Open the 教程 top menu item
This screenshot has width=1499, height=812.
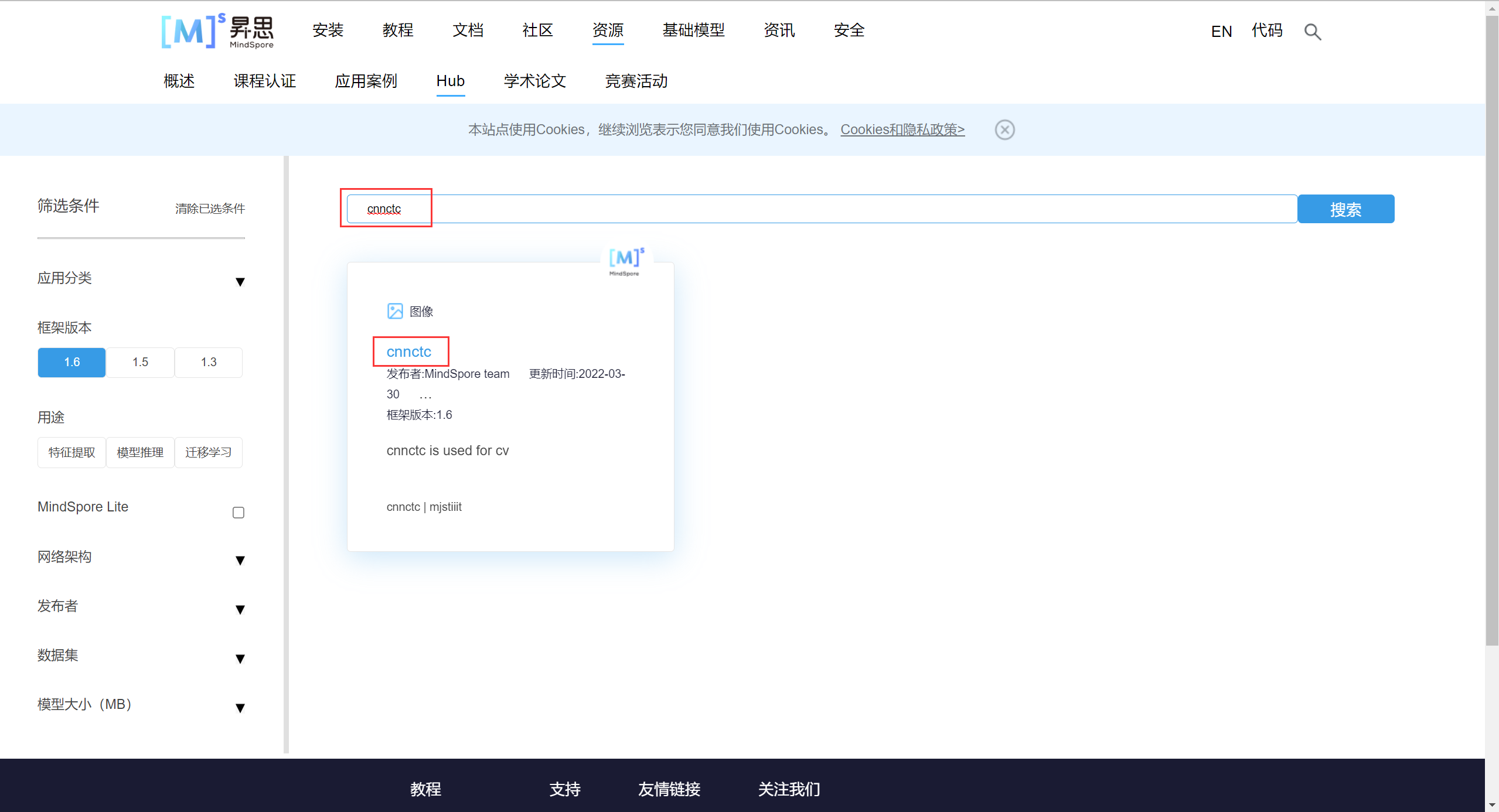click(x=398, y=30)
